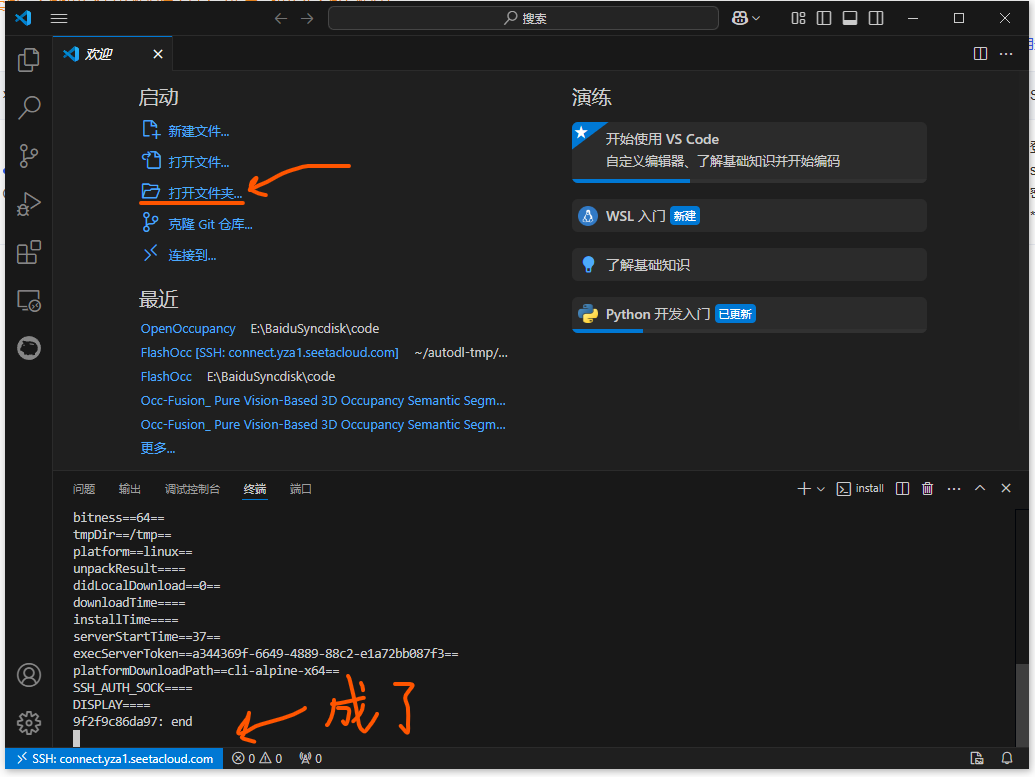Close the 欢迎 welcome tab
1035x777 pixels.
point(158,54)
